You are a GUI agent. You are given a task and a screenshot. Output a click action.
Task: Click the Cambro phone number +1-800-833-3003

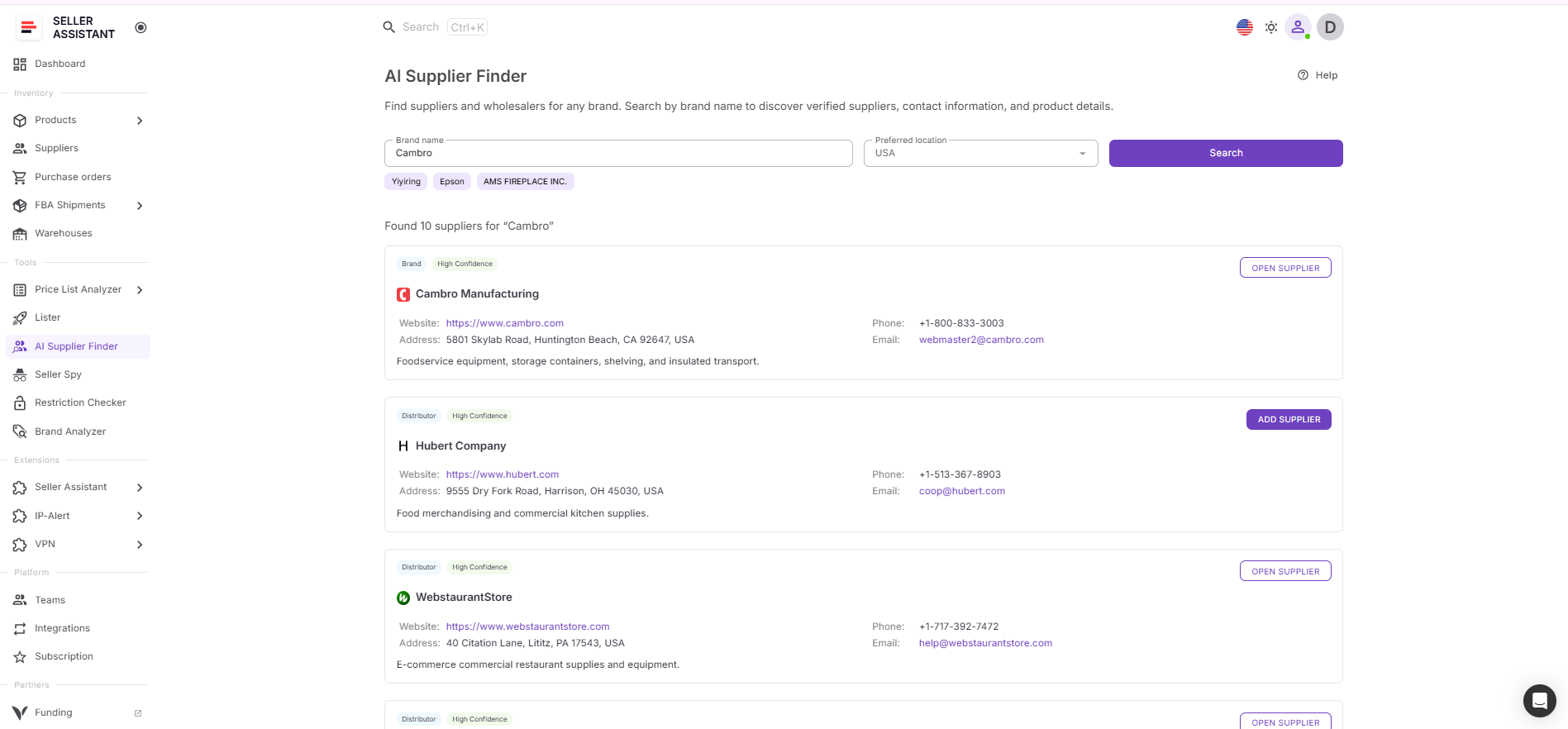[961, 323]
